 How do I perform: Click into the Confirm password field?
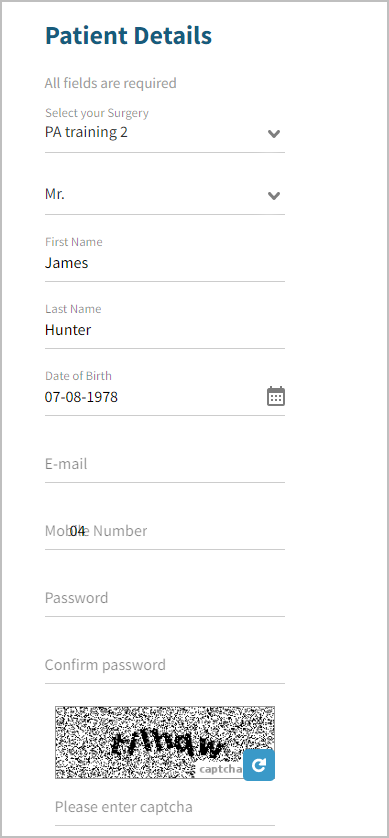165,665
